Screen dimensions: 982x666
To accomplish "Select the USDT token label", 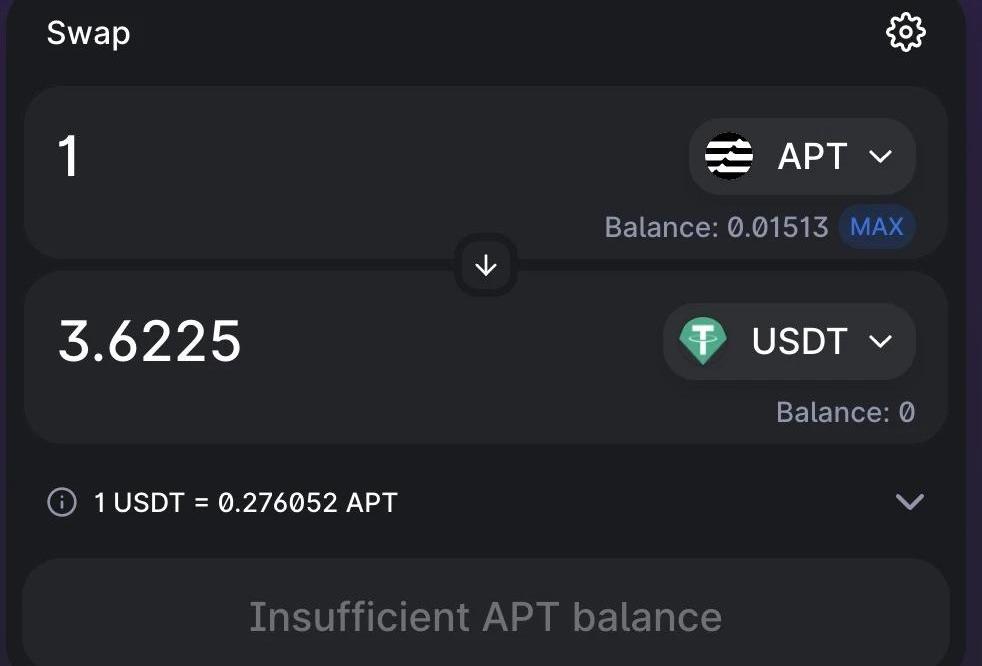I will [800, 341].
